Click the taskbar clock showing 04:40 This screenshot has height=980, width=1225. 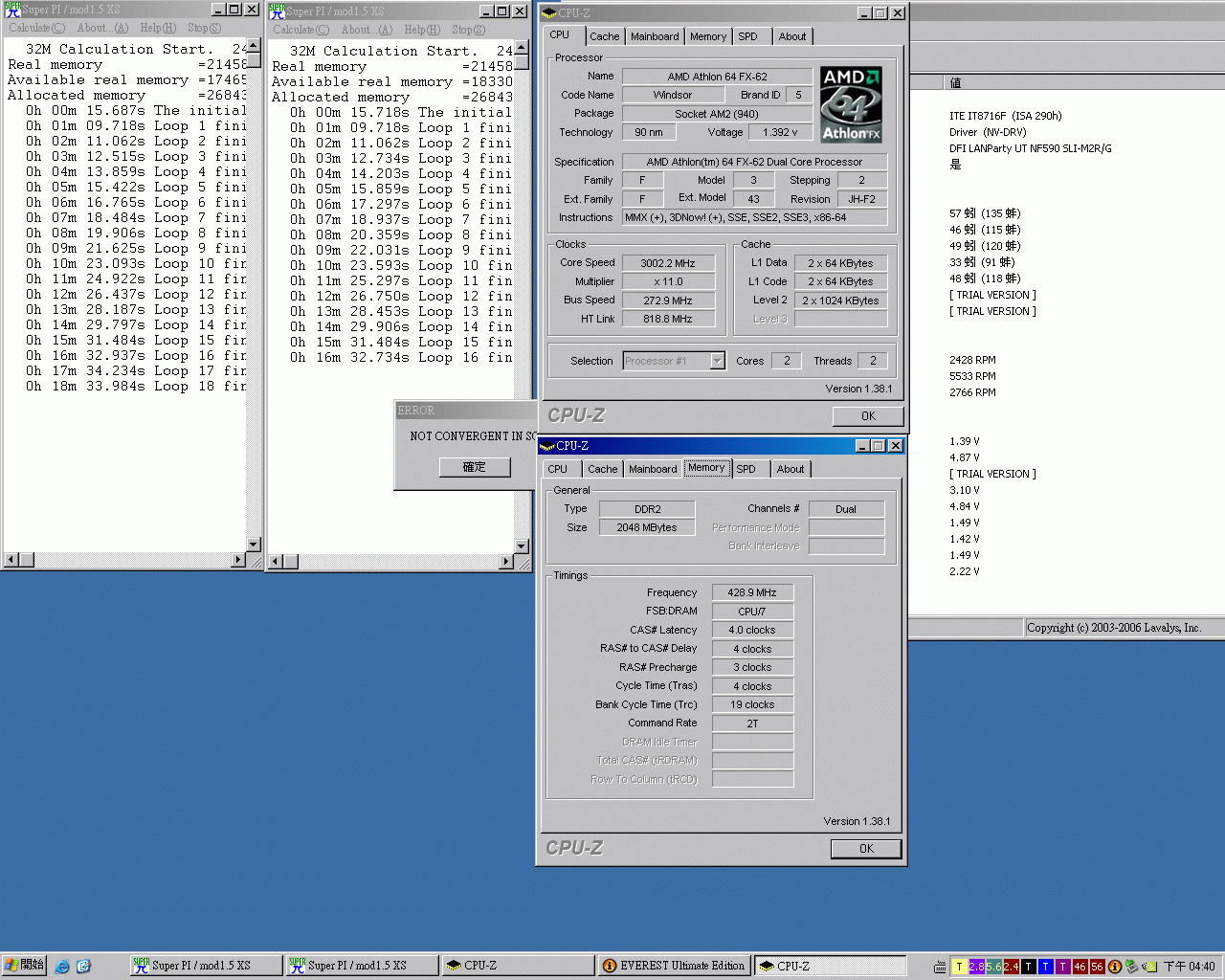pyautogui.click(x=1189, y=967)
